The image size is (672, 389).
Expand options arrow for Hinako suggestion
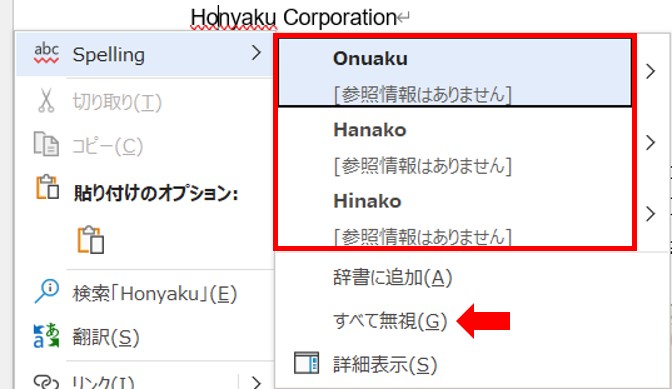(x=650, y=213)
